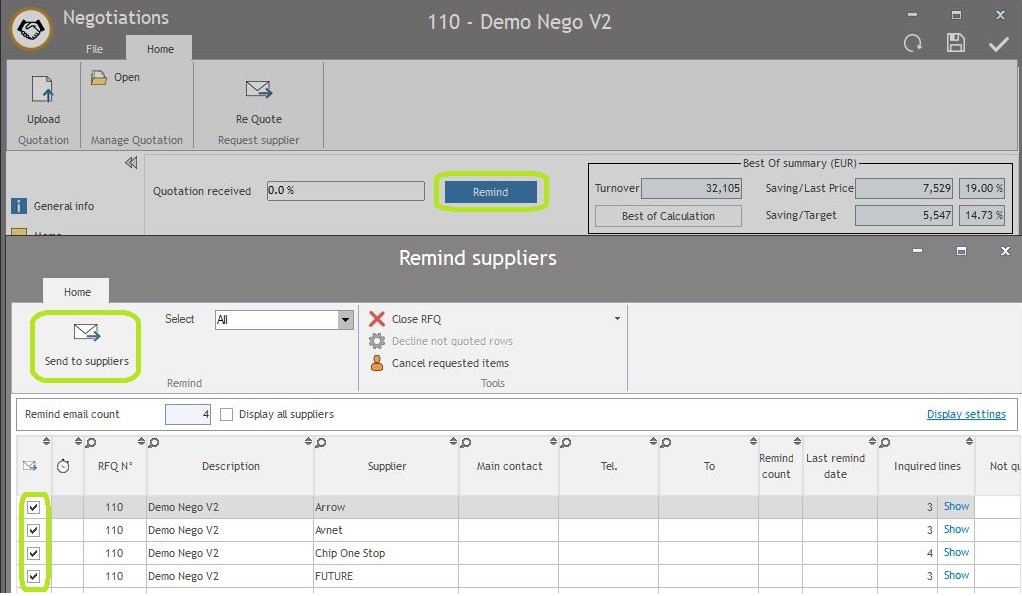The width and height of the screenshot is (1022, 596).
Task: Collapse the left navigation panel
Action: [130, 163]
